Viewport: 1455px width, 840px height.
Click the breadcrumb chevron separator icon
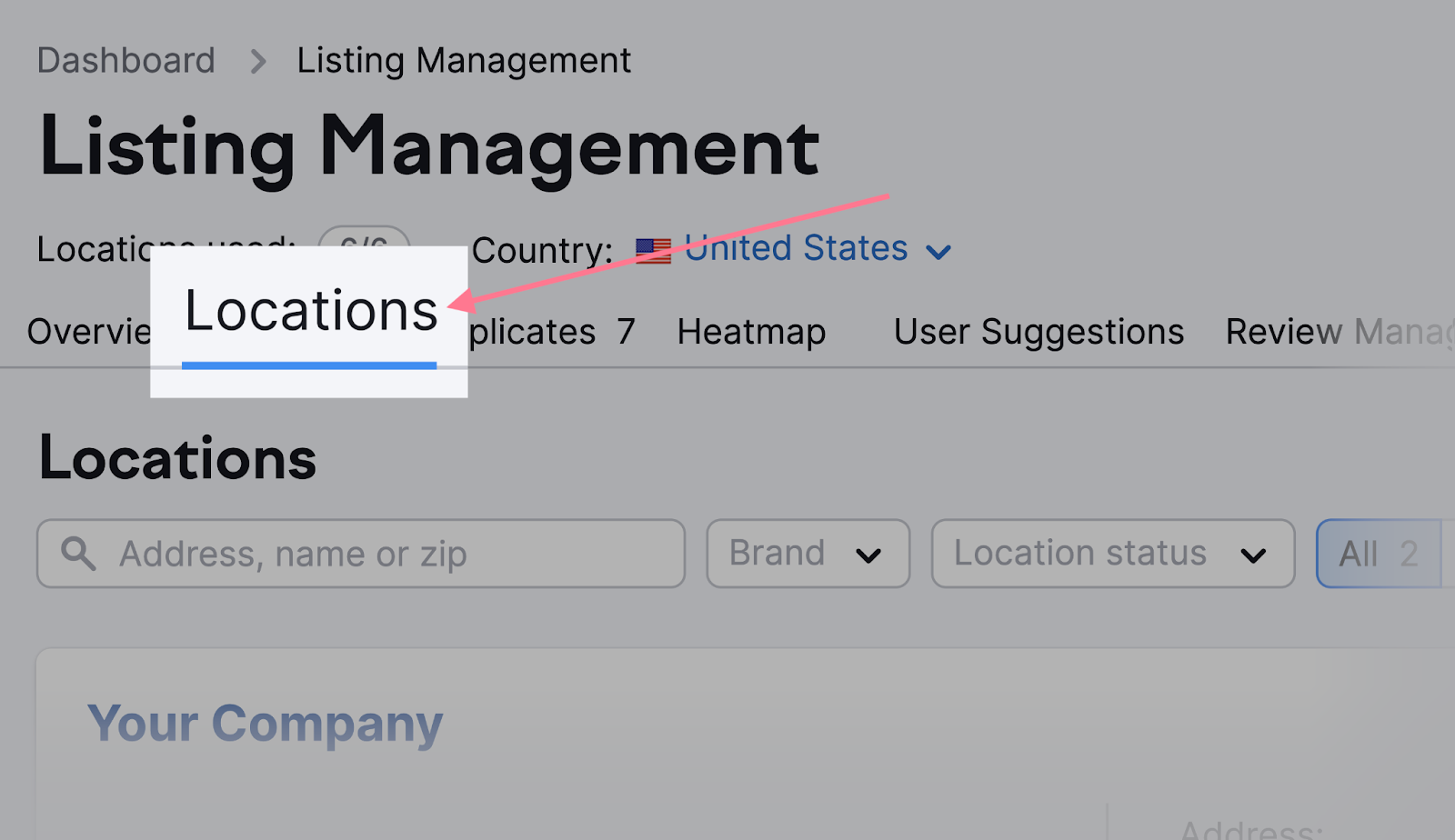(x=258, y=62)
